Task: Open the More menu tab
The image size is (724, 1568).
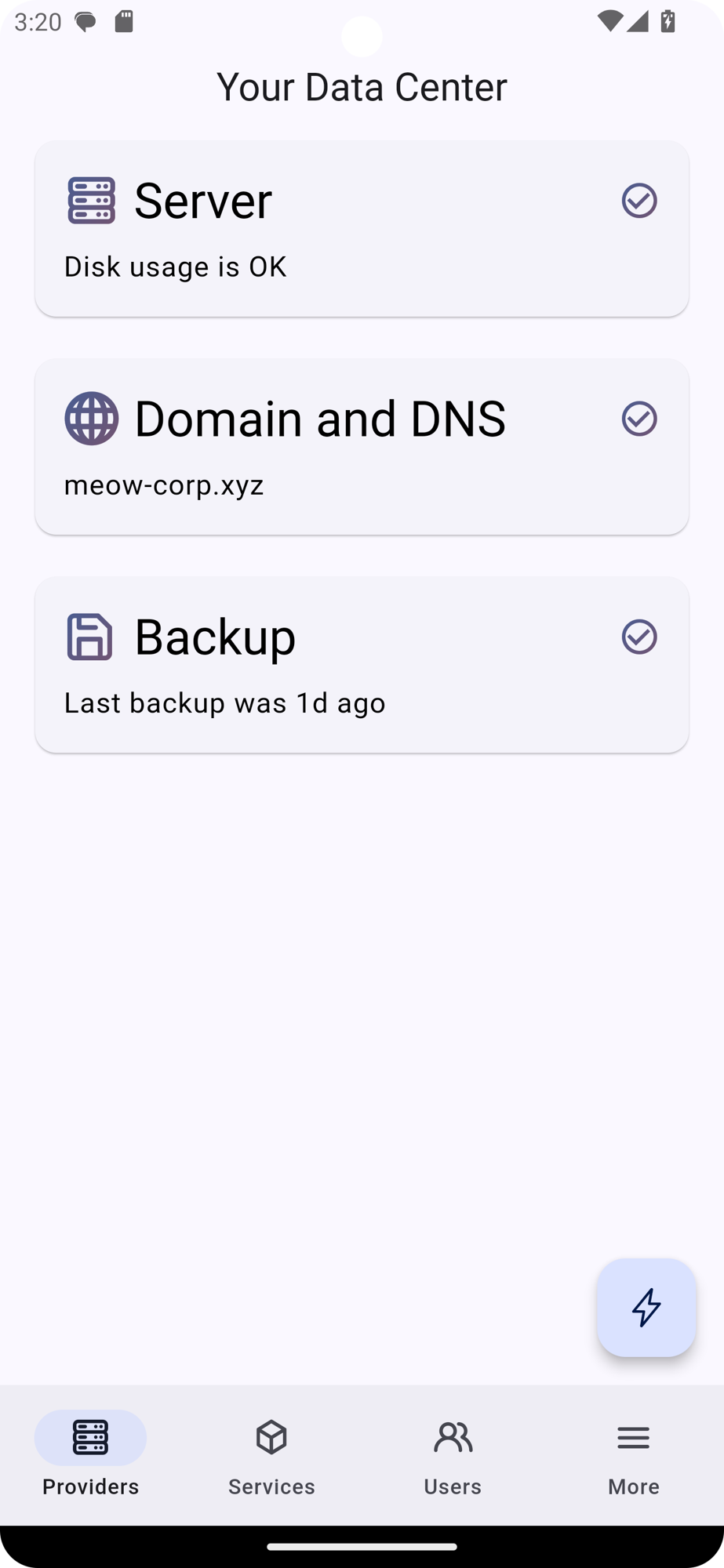Action: coord(633,1454)
